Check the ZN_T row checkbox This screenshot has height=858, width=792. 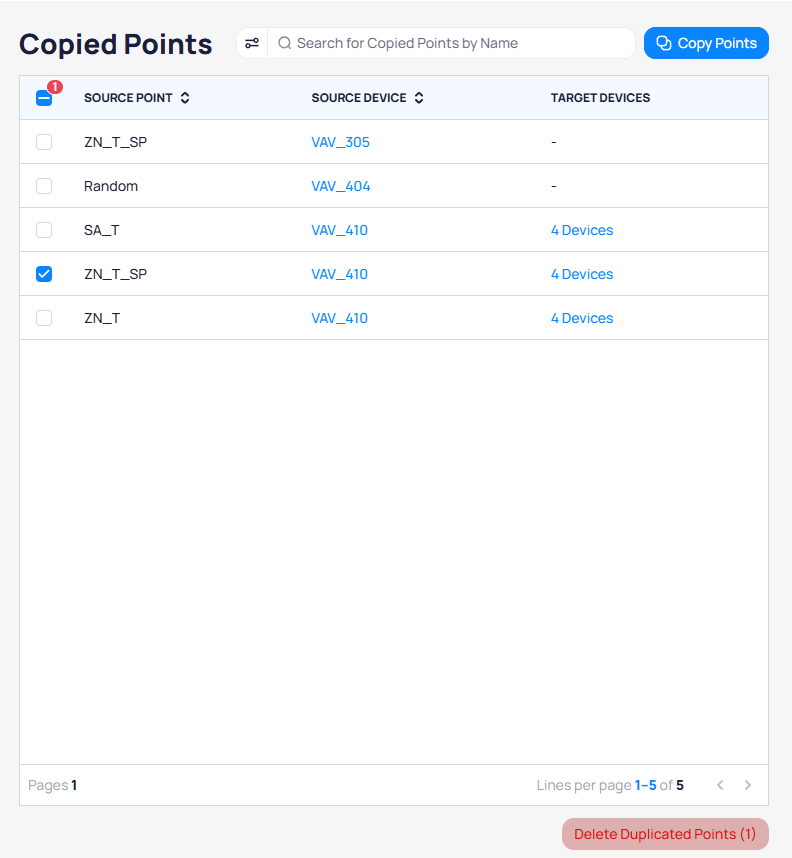point(44,318)
